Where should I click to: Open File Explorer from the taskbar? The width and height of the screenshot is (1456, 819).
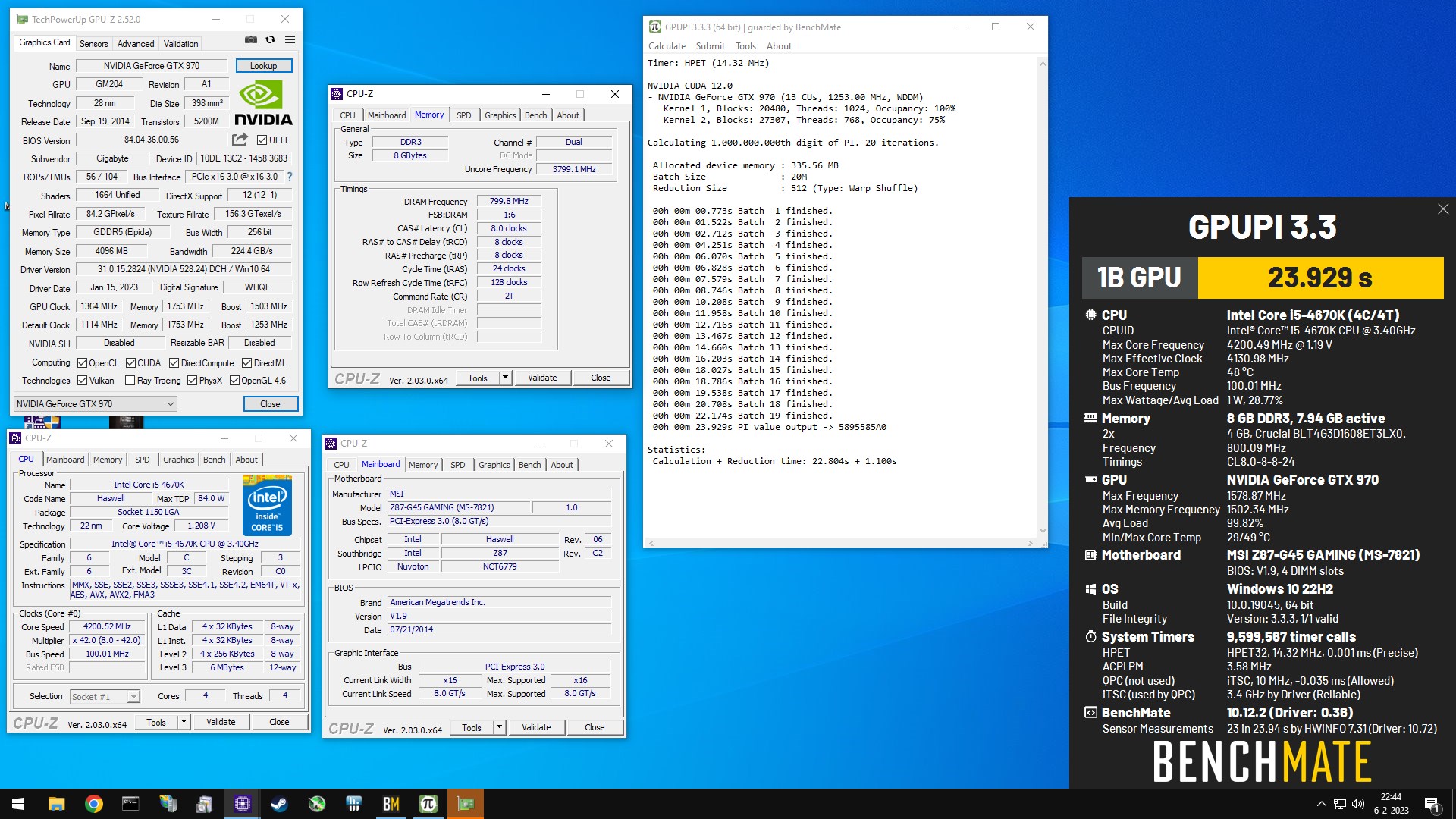(x=56, y=804)
